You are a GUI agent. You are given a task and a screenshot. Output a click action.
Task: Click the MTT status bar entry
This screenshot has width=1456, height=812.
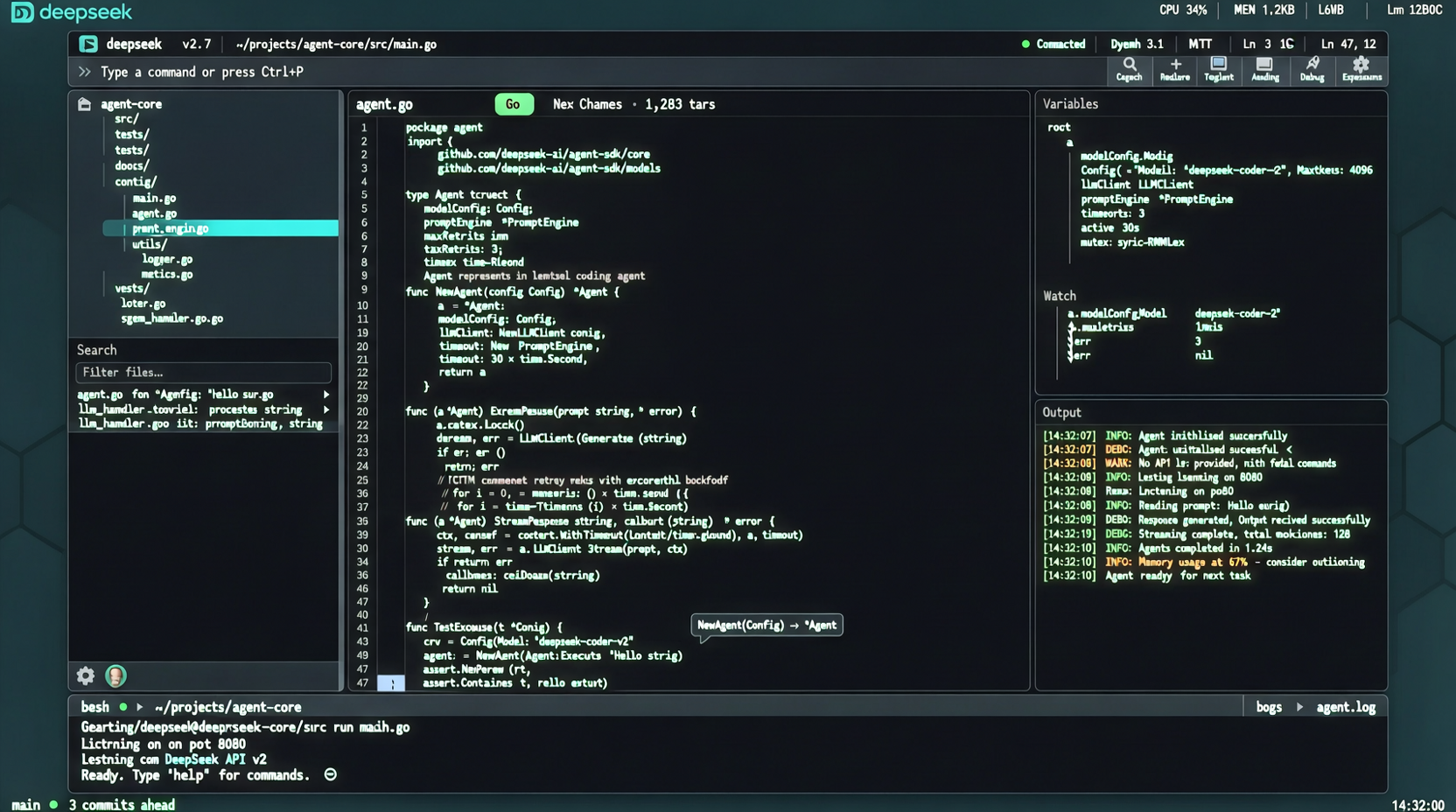1200,44
